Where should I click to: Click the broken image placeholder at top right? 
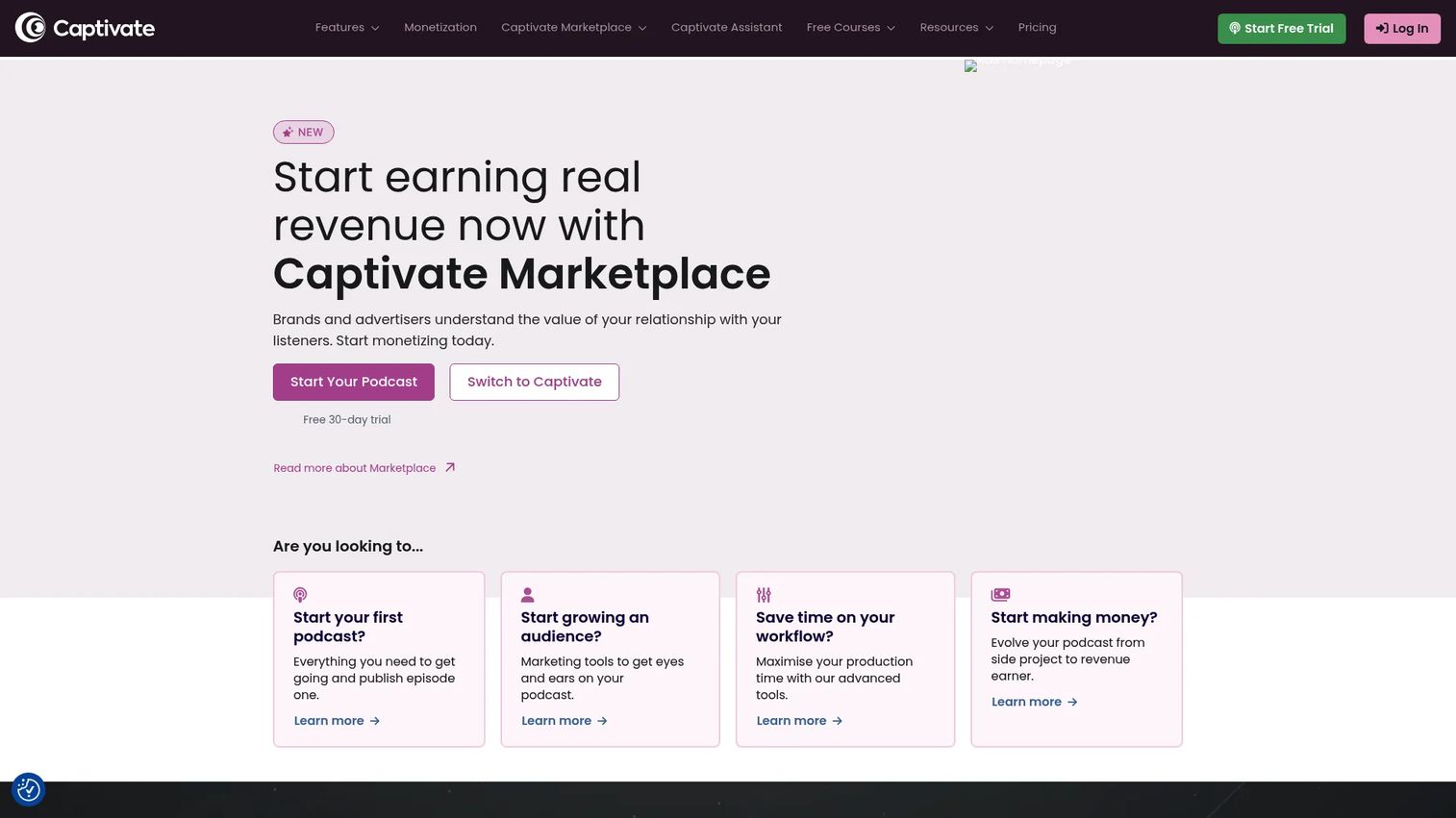pyautogui.click(x=1017, y=64)
